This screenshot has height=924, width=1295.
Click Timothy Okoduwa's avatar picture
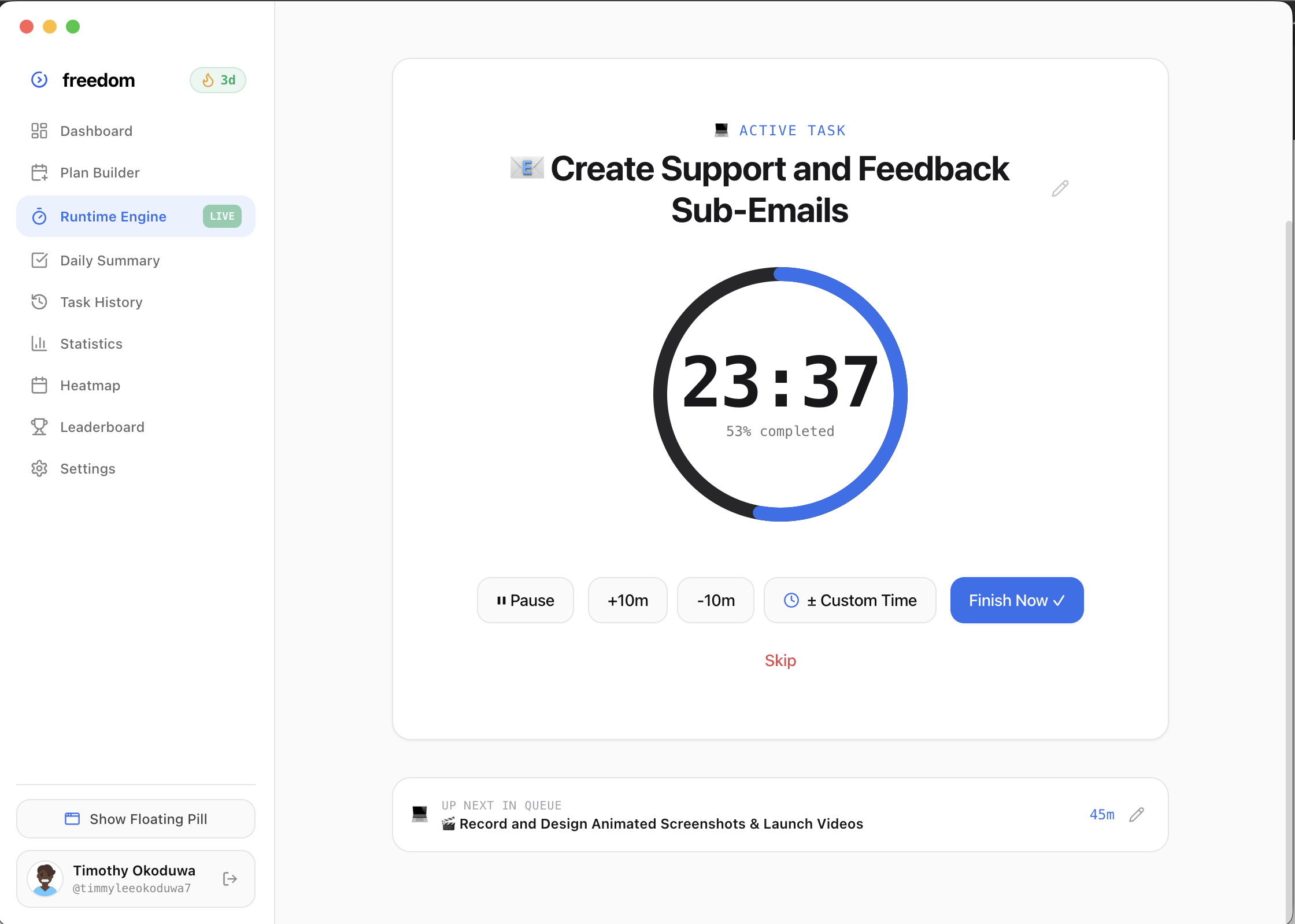coord(45,879)
